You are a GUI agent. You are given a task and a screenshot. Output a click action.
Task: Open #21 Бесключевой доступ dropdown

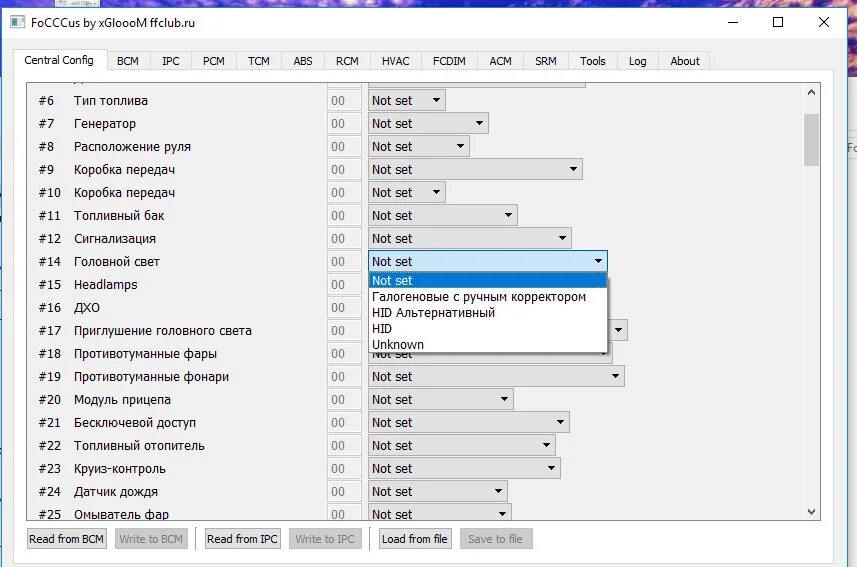click(468, 423)
